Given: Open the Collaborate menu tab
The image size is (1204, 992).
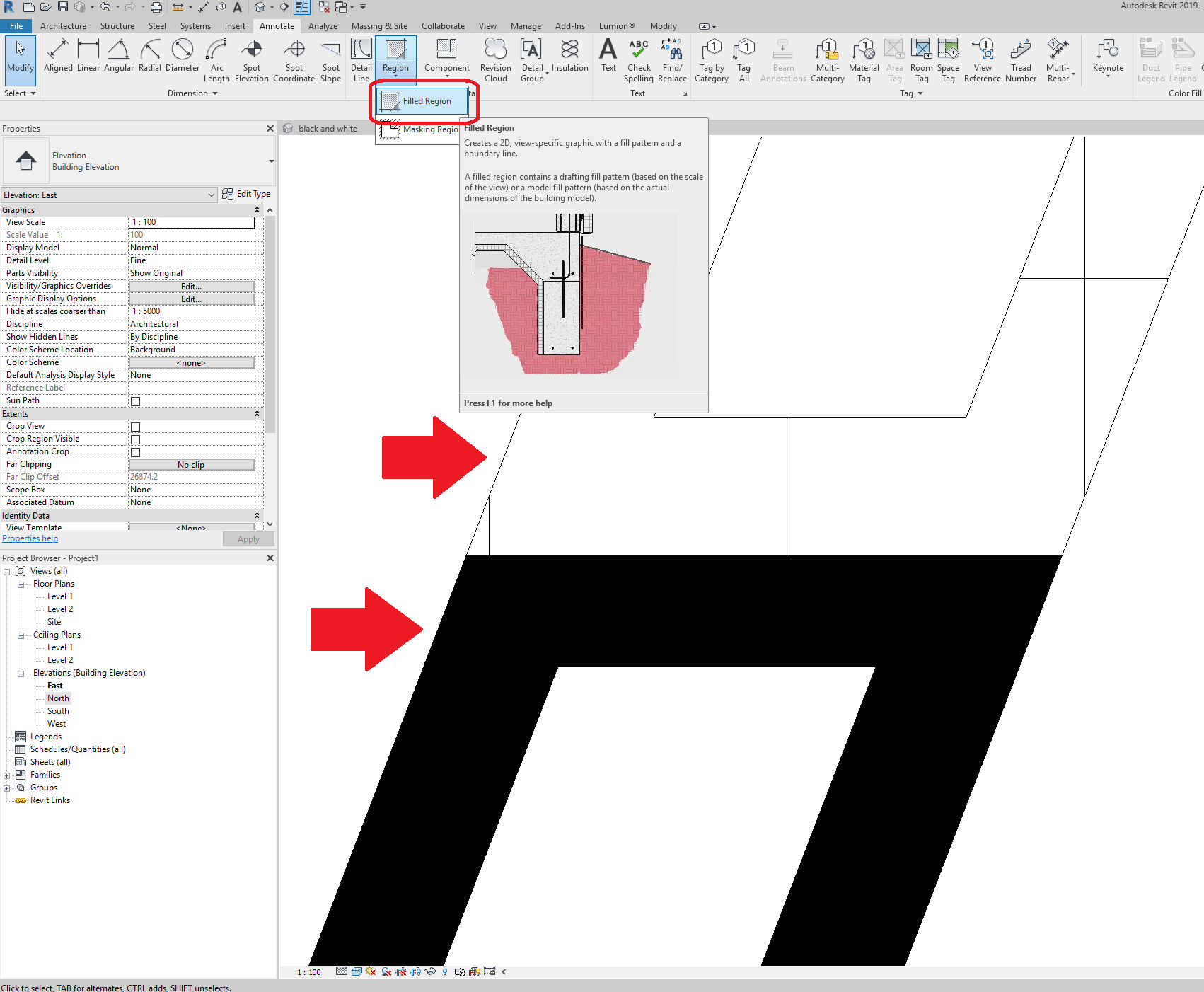Looking at the screenshot, I should [443, 25].
